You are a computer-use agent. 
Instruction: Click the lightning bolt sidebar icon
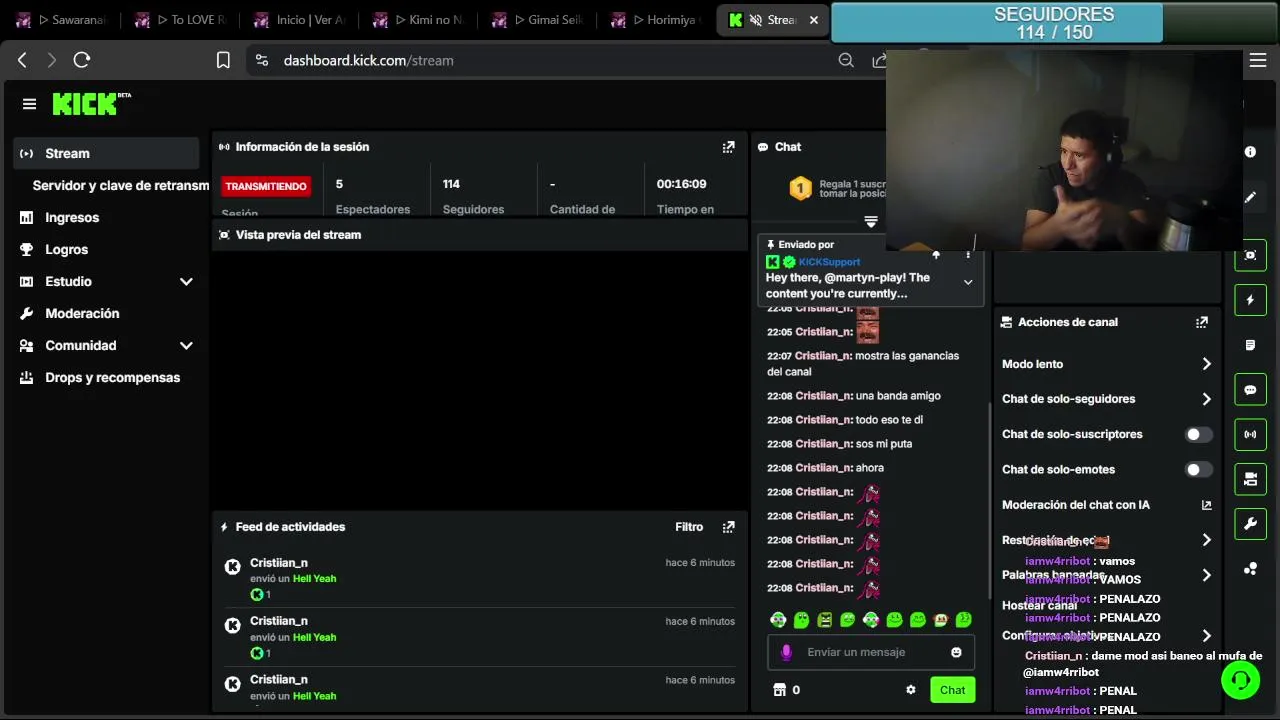click(1250, 300)
